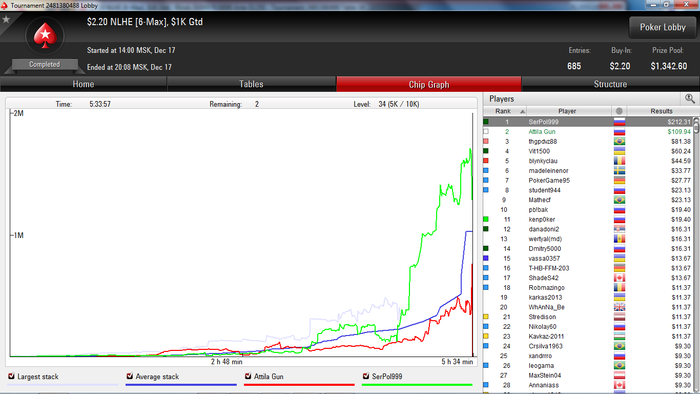Image resolution: width=700 pixels, height=394 pixels.
Task: Click the Prize Pool $1,342.60 value
Action: click(669, 66)
